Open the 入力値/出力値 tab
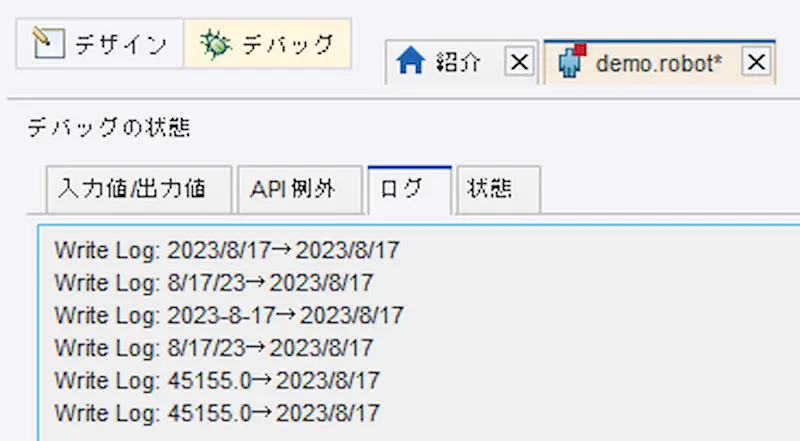The image size is (800, 441). 139,189
